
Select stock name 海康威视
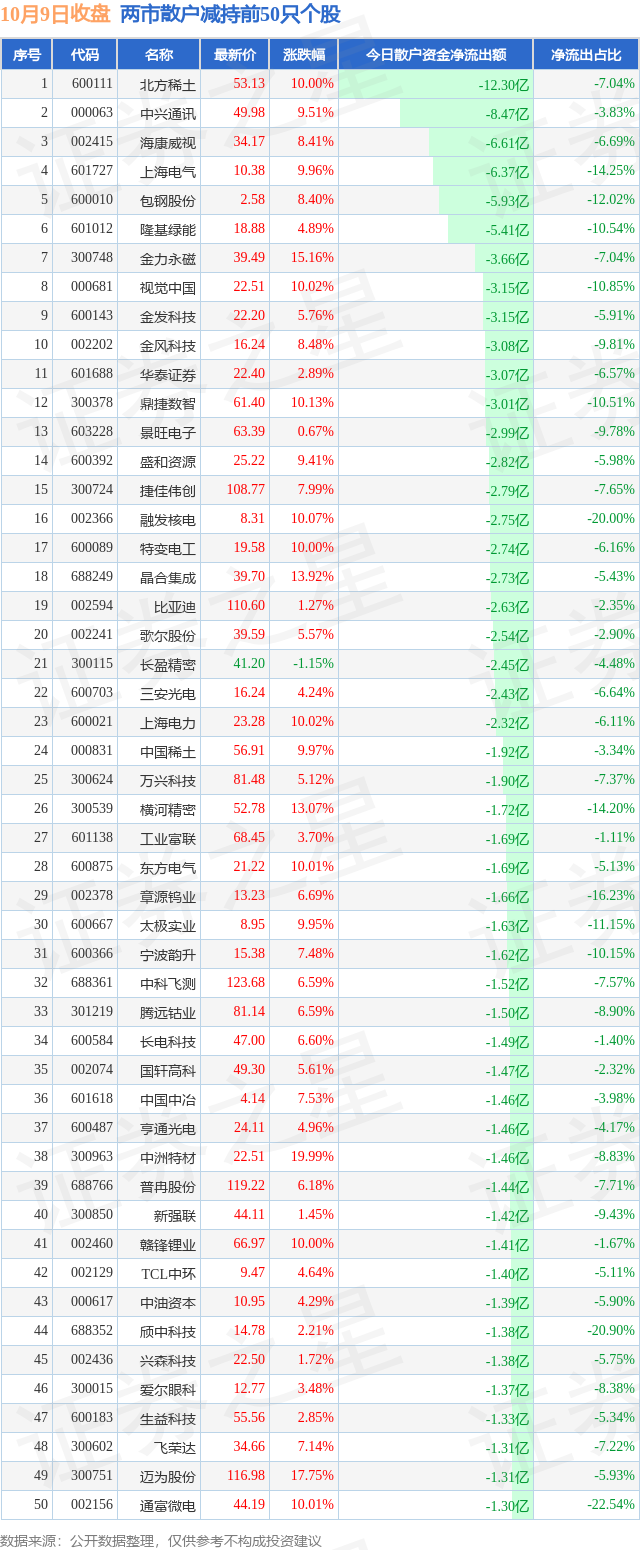[168, 142]
